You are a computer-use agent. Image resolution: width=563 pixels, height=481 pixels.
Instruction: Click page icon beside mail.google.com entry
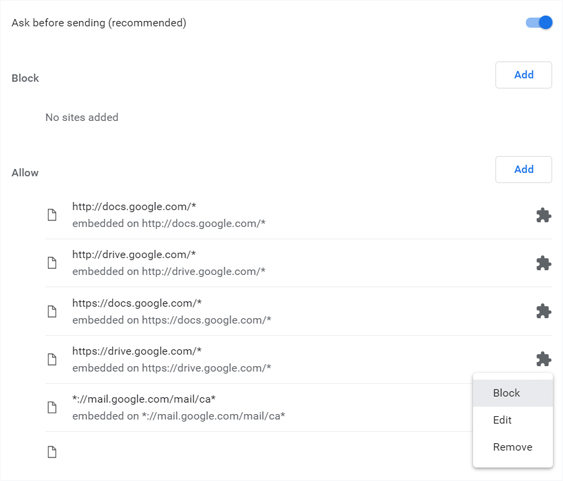click(x=52, y=407)
